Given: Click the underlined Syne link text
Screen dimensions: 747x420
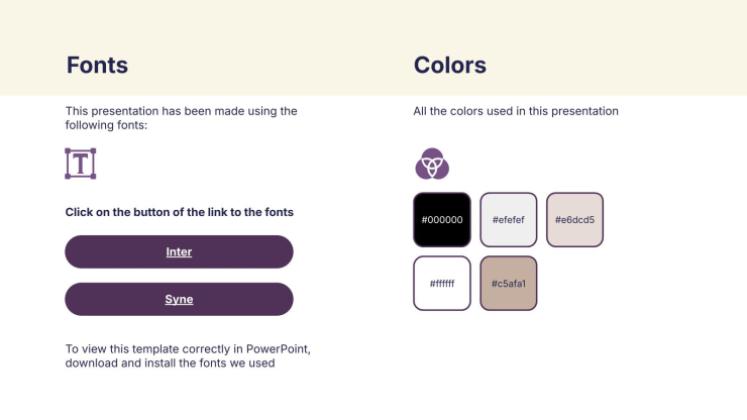Looking at the screenshot, I should pyautogui.click(x=179, y=299).
